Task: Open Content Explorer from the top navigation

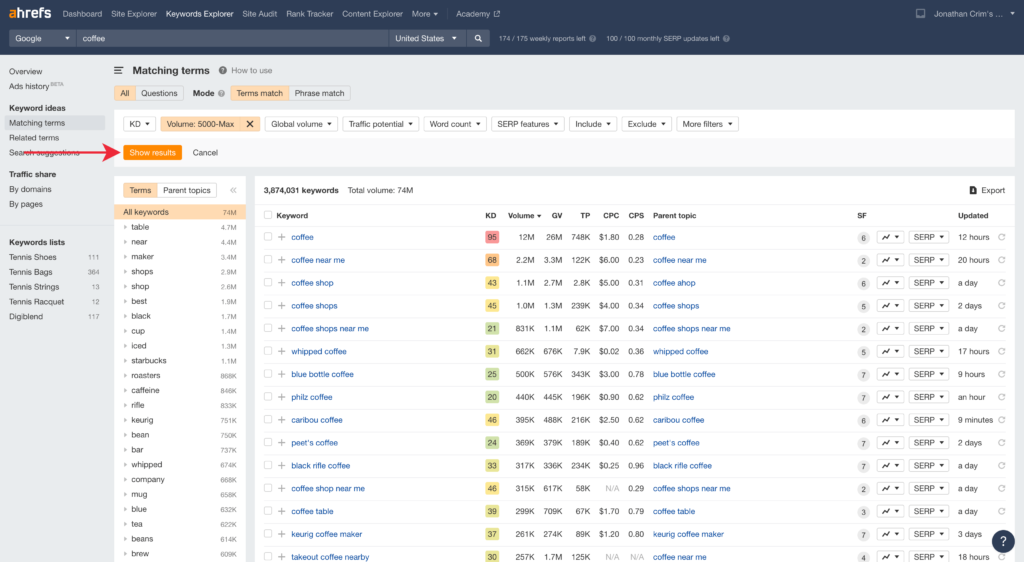Action: coord(372,14)
